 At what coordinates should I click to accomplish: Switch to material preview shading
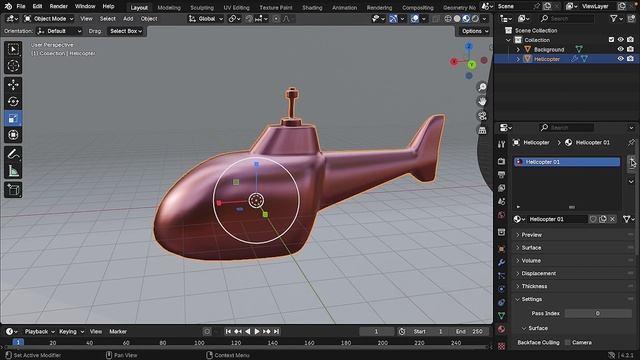pos(466,19)
